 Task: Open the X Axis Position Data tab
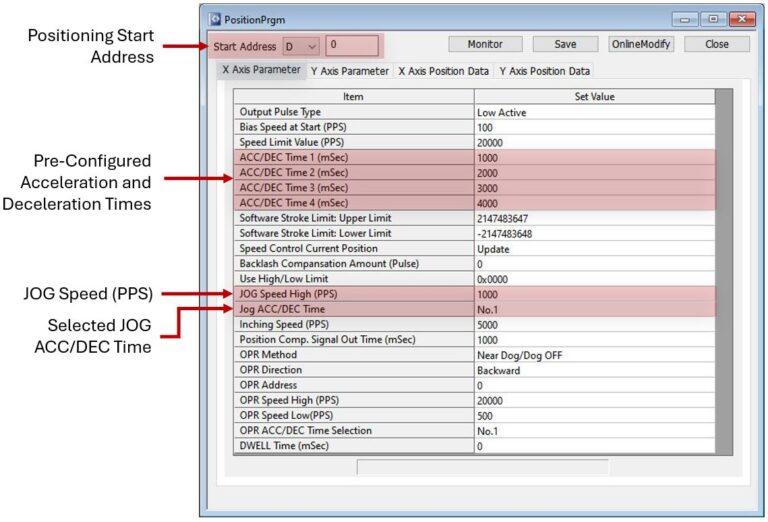pos(443,71)
